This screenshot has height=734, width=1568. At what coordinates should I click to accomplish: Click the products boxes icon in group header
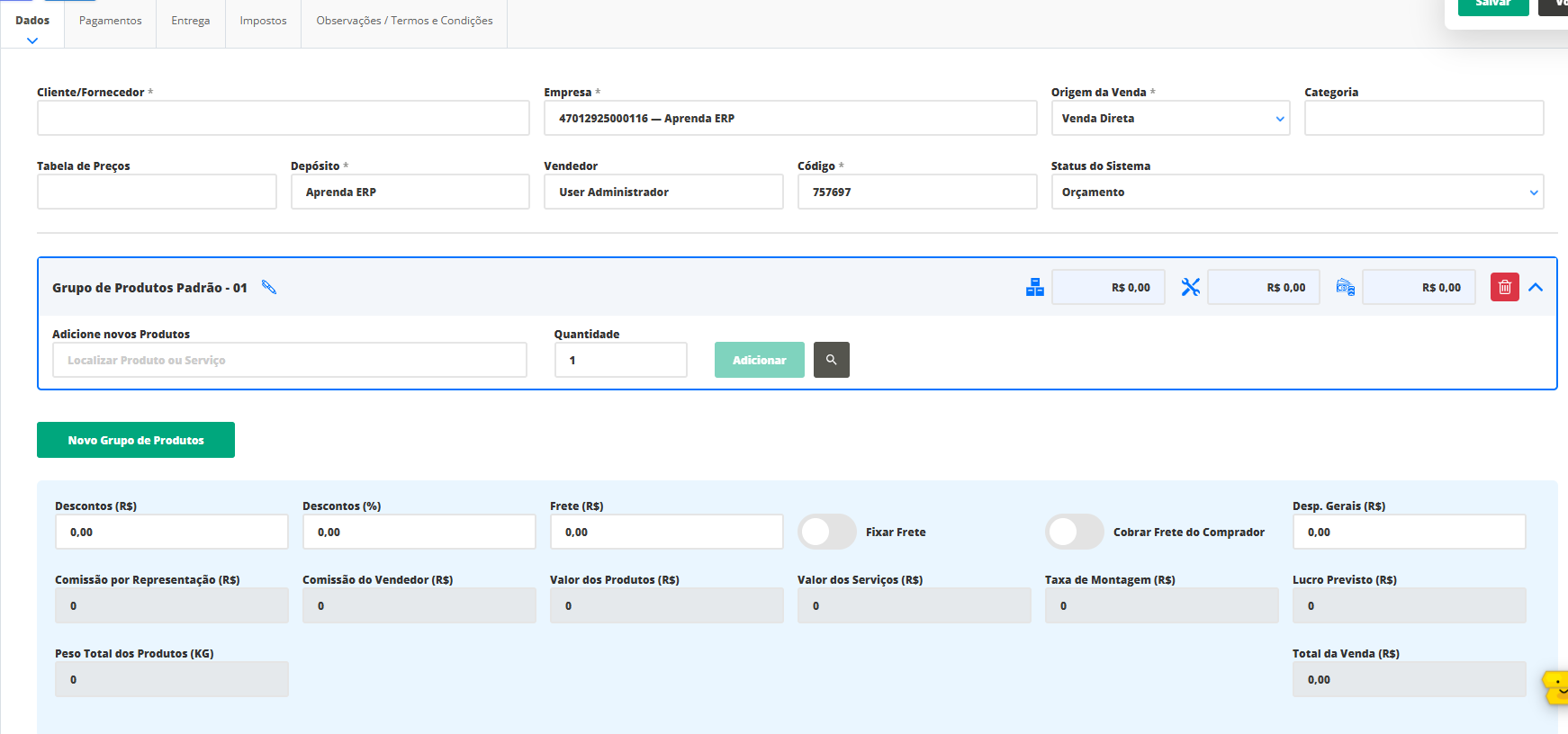[x=1035, y=287]
